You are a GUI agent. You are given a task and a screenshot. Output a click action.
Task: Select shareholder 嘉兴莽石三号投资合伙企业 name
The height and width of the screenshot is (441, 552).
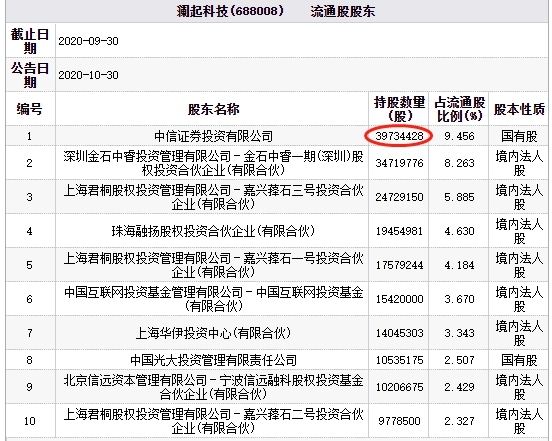click(213, 197)
